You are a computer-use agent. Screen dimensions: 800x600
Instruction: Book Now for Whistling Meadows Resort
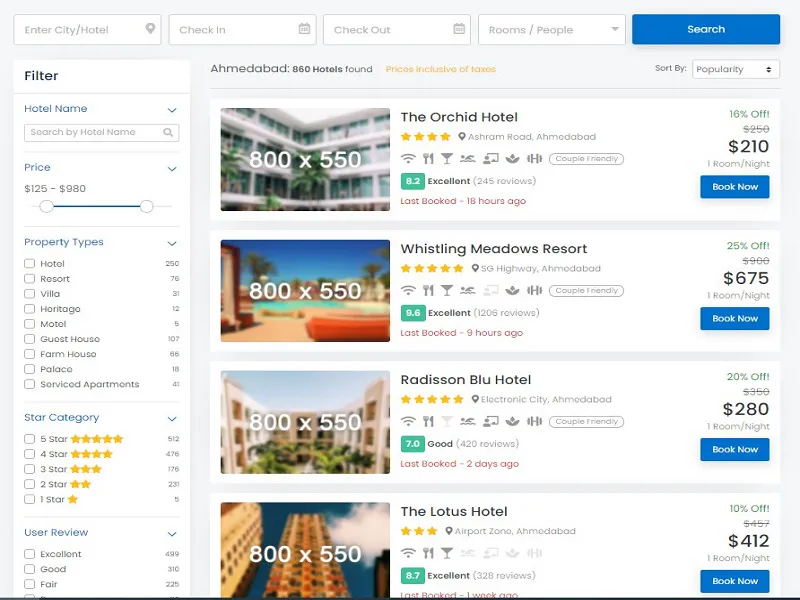[x=735, y=318]
